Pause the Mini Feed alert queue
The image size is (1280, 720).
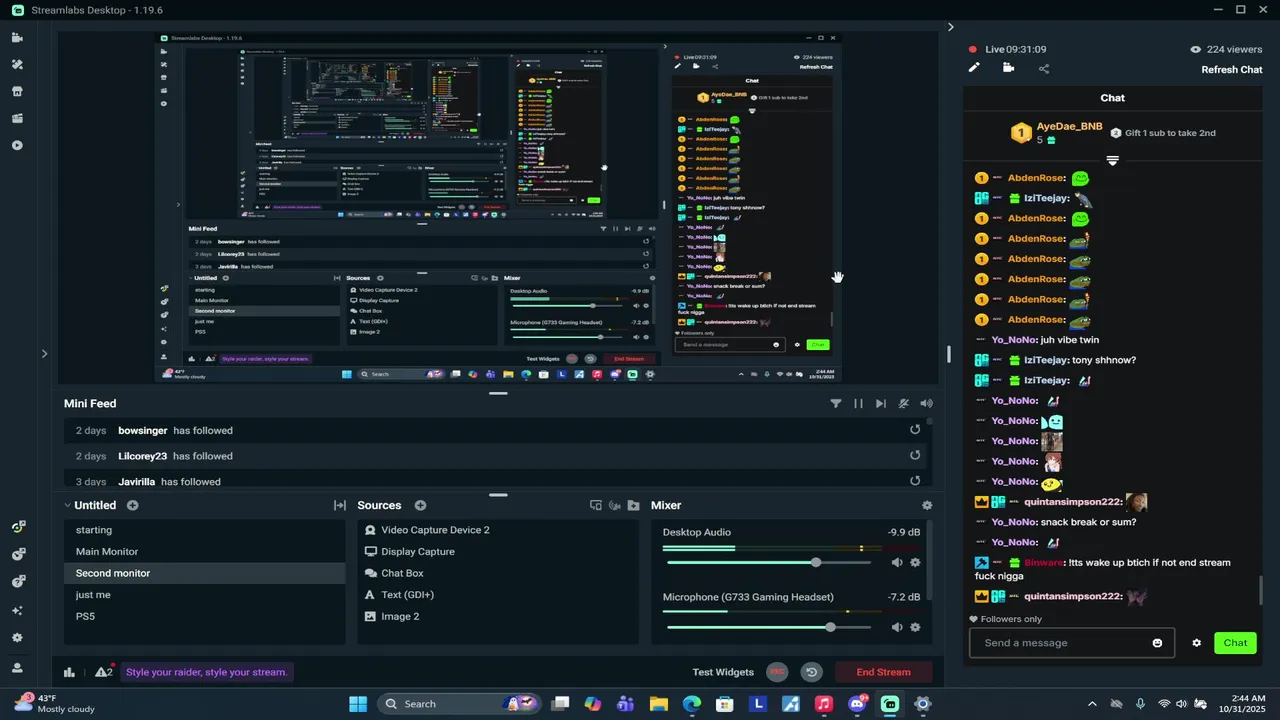[x=858, y=404]
